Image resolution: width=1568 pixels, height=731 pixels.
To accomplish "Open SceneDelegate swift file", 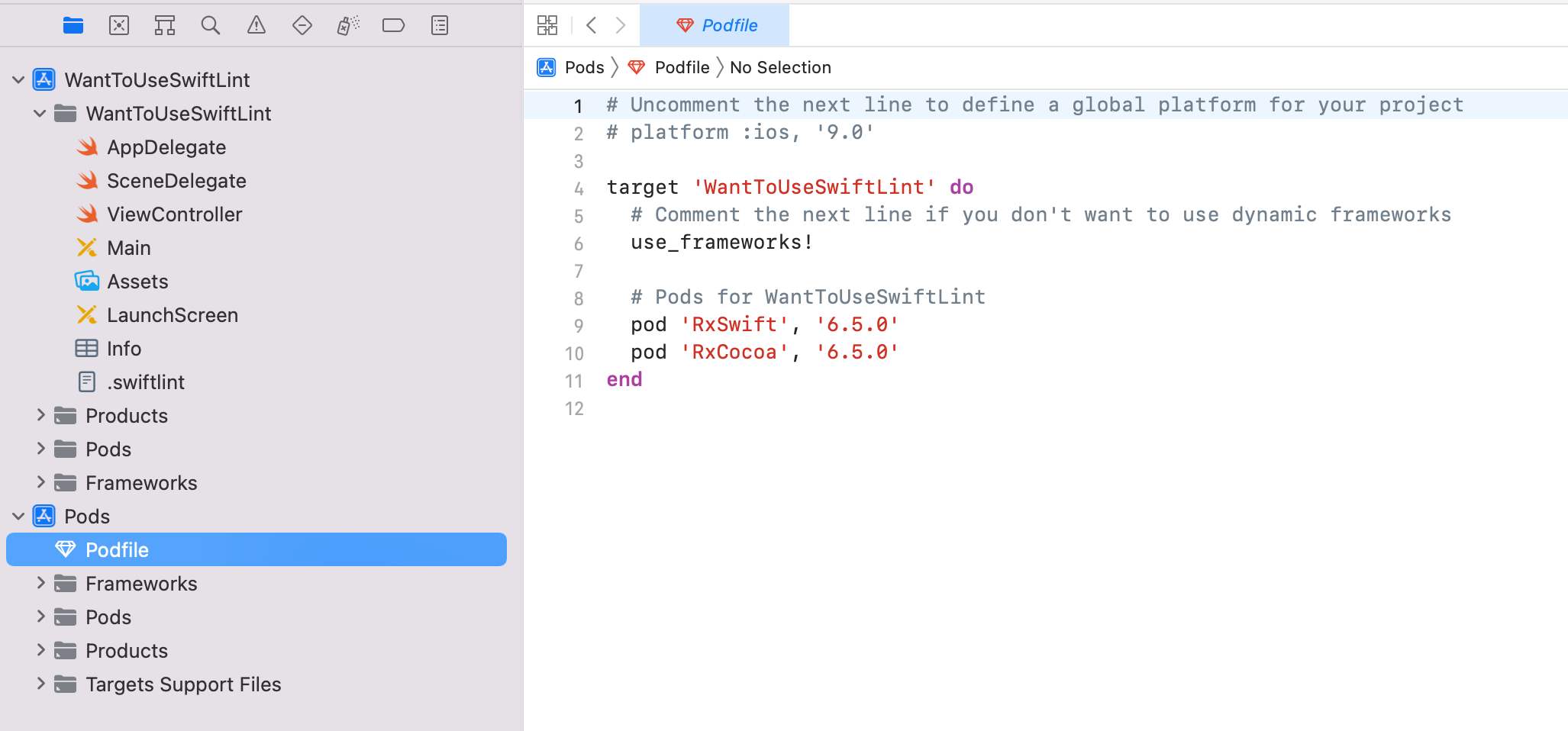I will click(x=176, y=181).
